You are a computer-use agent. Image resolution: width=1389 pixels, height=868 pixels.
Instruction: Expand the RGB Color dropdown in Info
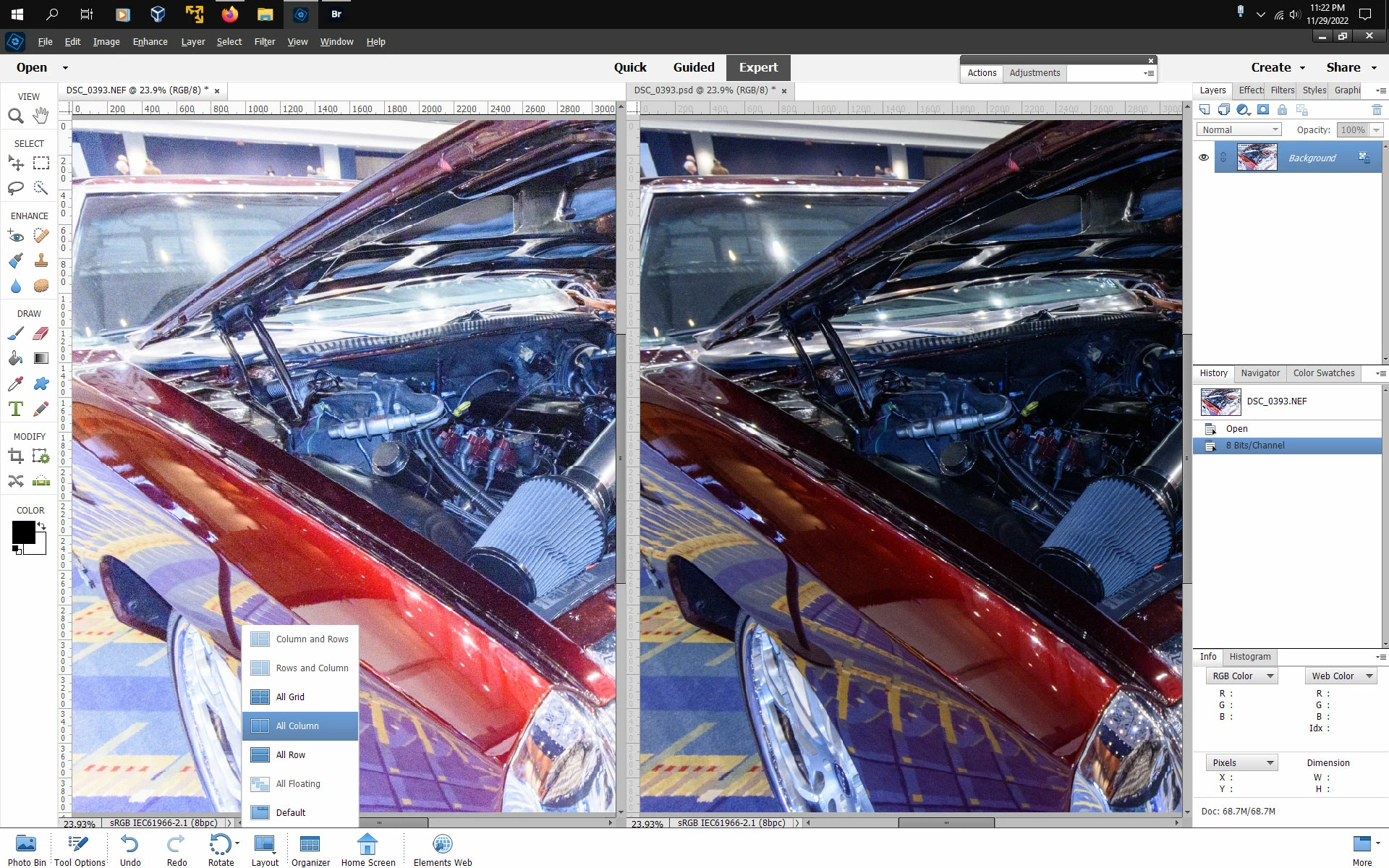click(x=1242, y=676)
